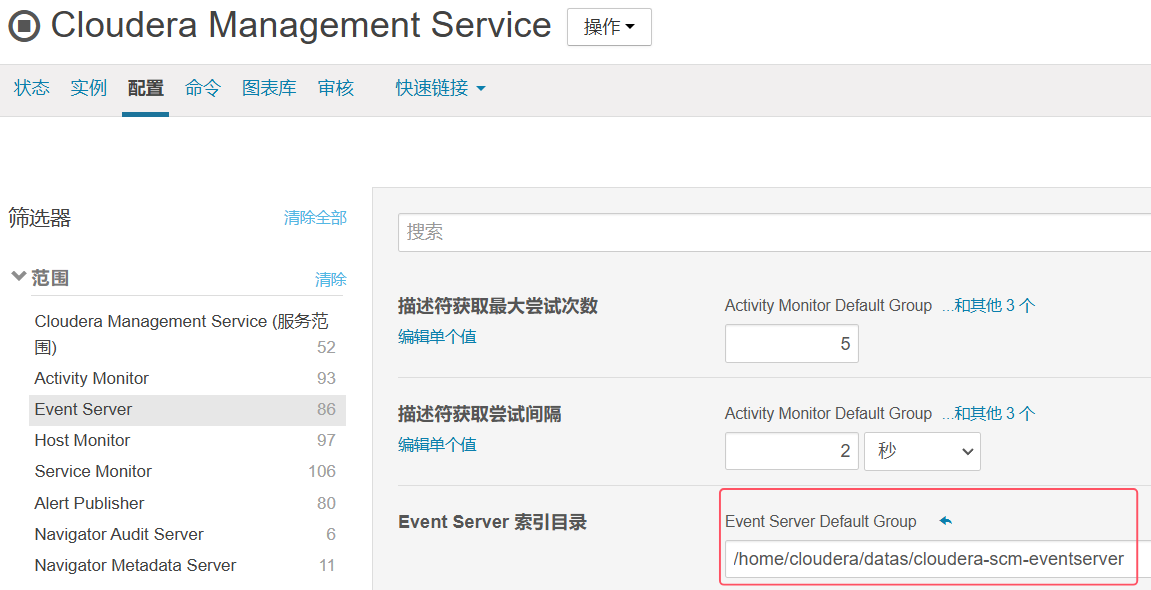Click 清除 to reset the scope filter
The height and width of the screenshot is (590, 1151).
click(331, 280)
